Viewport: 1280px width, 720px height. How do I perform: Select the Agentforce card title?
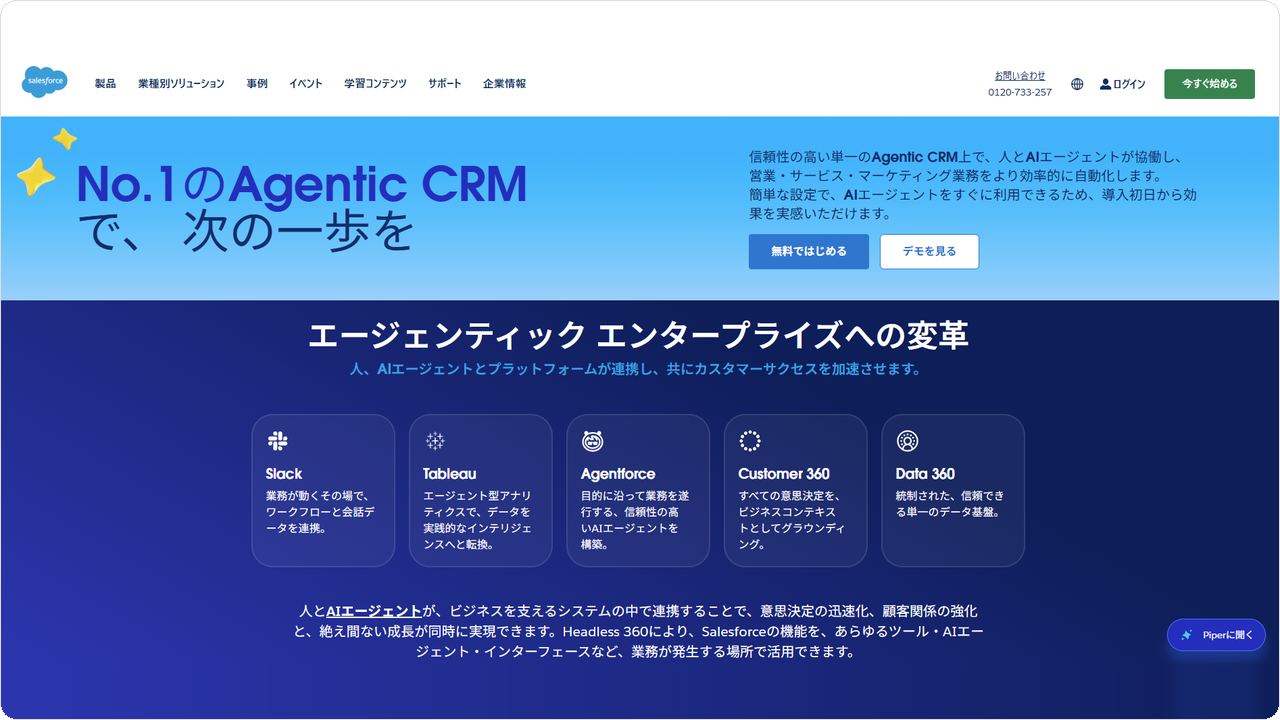(x=618, y=474)
